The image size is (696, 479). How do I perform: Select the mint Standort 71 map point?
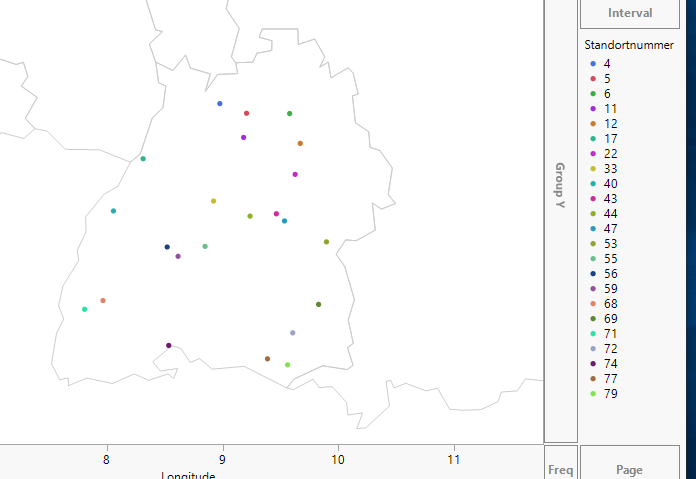[85, 309]
